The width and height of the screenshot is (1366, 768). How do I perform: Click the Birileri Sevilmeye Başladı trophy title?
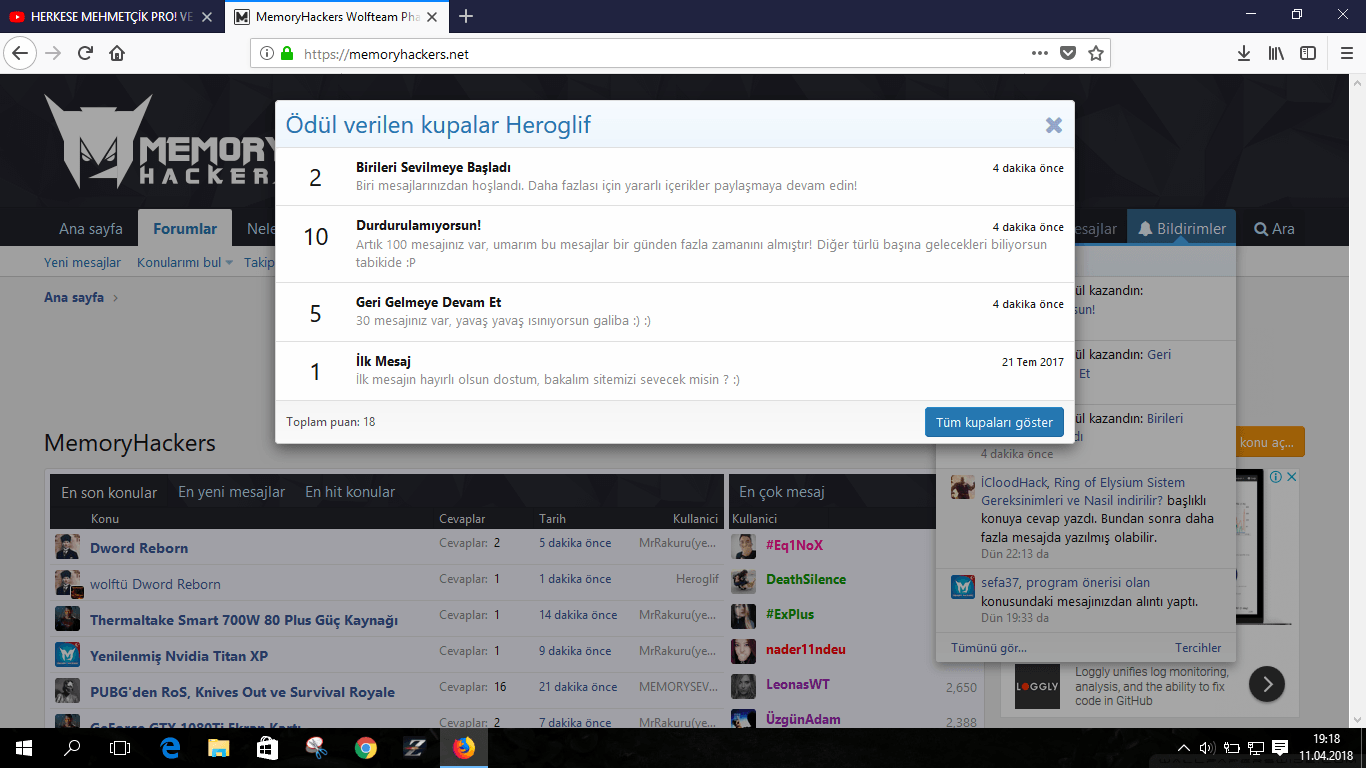pyautogui.click(x=433, y=167)
